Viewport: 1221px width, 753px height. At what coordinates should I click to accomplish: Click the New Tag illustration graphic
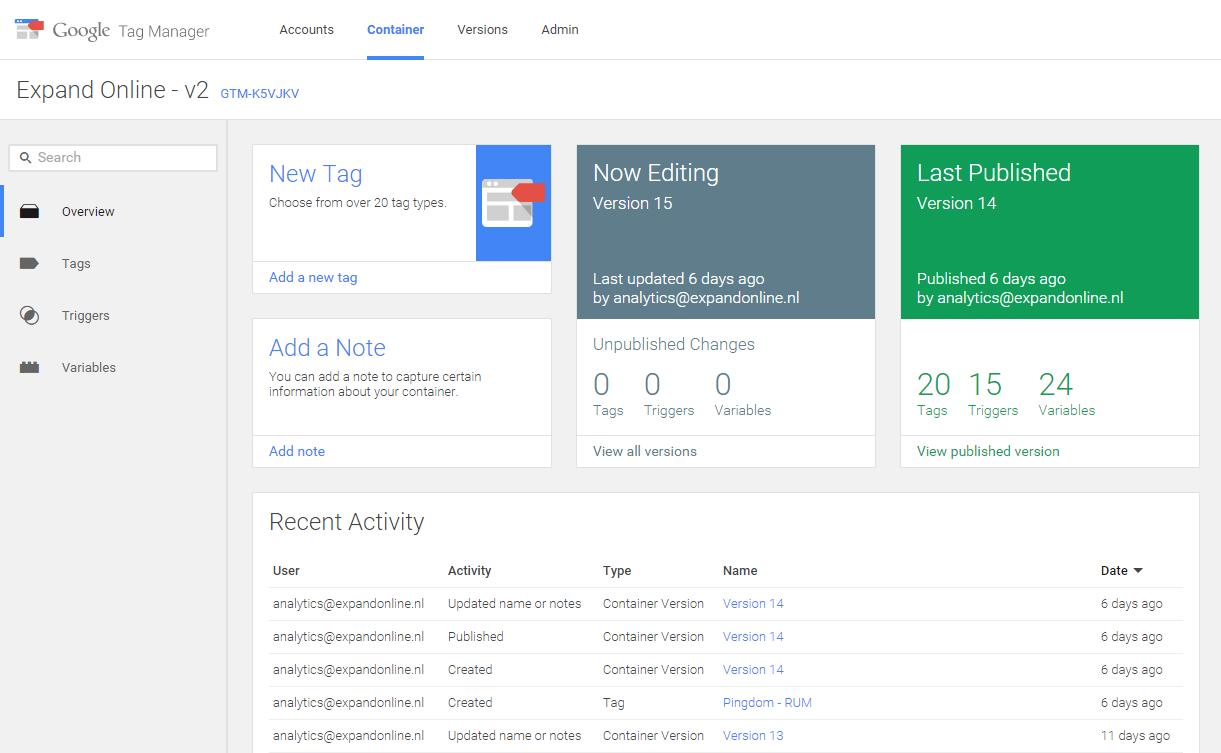(513, 203)
